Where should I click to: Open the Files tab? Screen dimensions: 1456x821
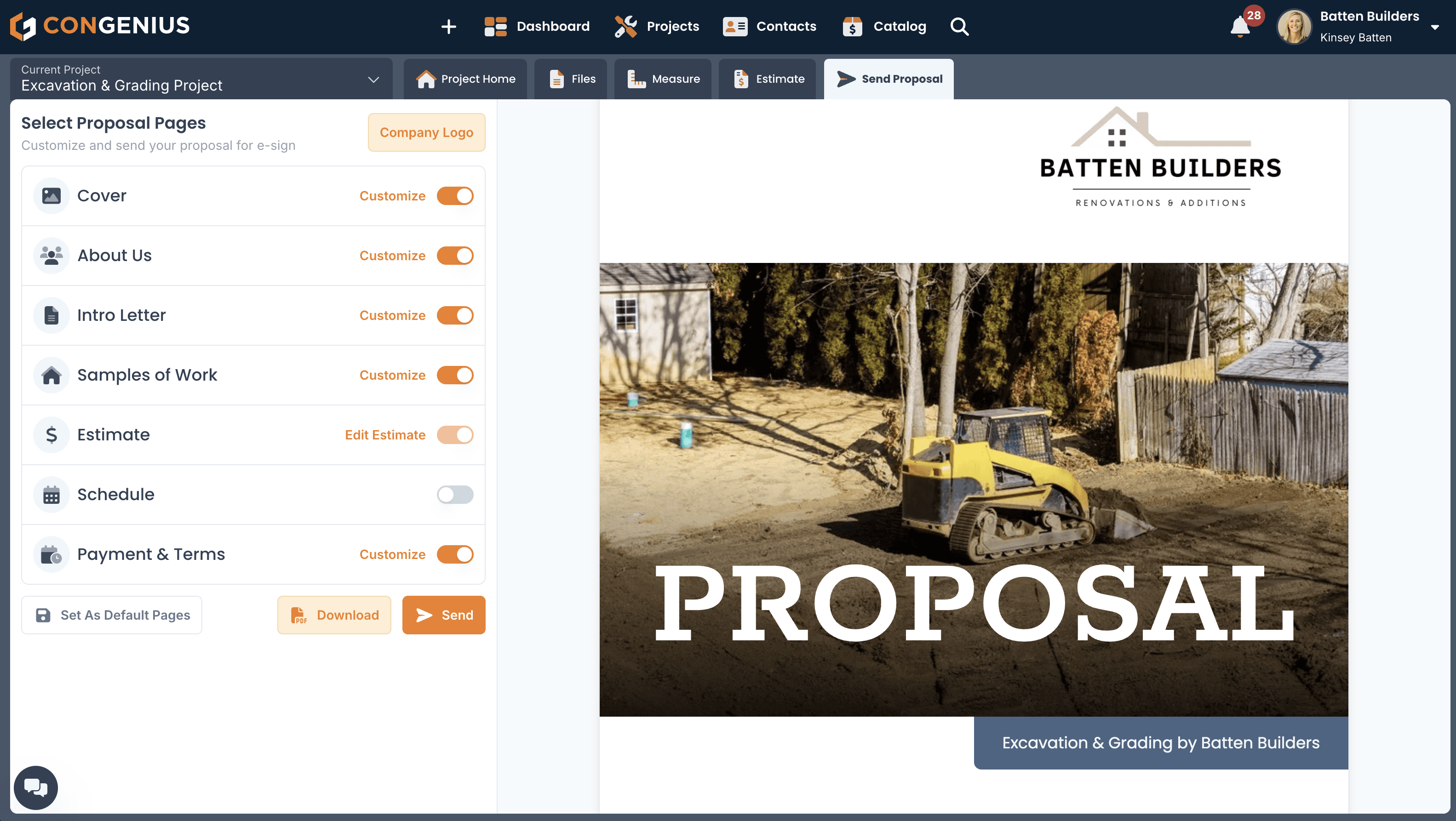[571, 79]
